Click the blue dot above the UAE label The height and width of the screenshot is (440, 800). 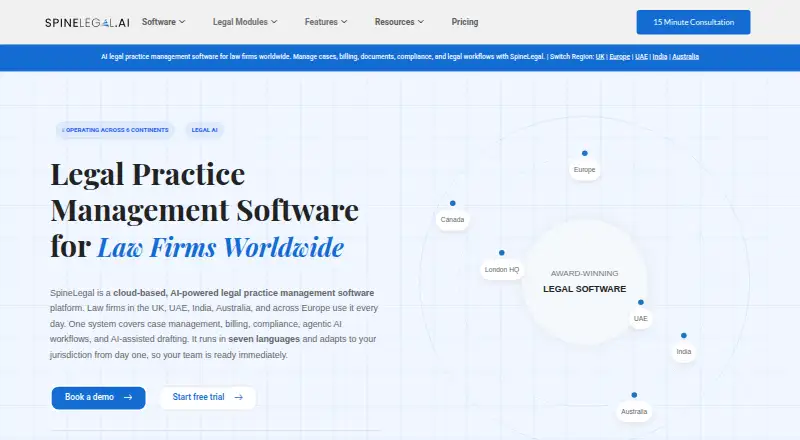641,302
